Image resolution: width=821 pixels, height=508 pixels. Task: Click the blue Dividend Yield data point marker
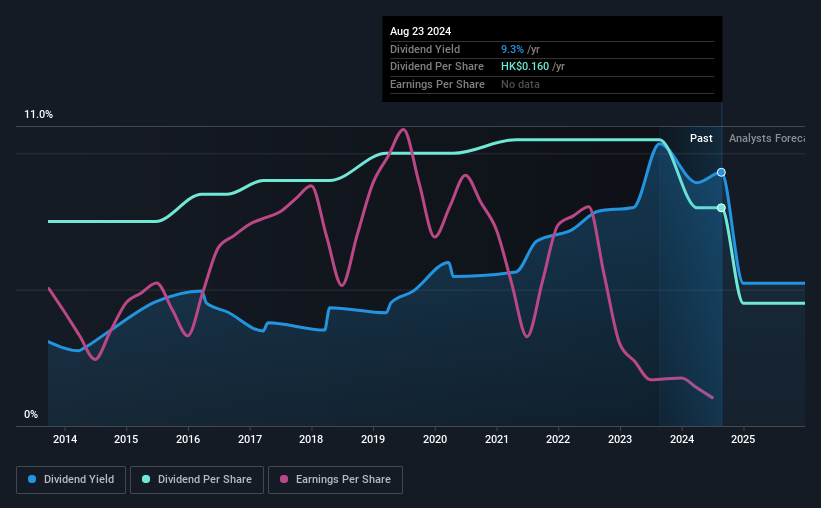click(x=721, y=172)
